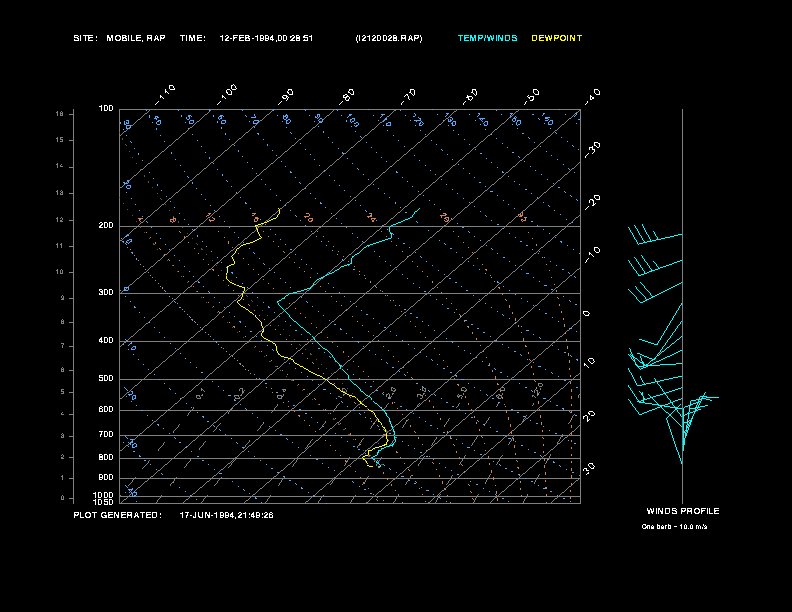
Task: Click the TEMP/WINDS legend label
Action: click(487, 38)
